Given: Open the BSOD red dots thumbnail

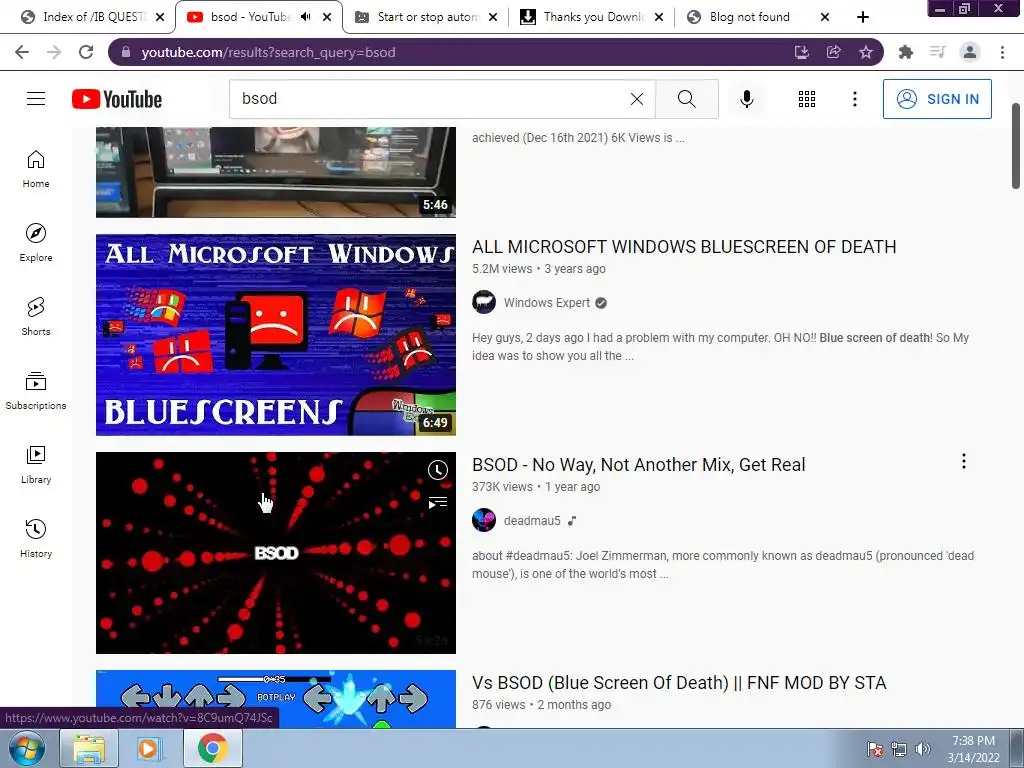Looking at the screenshot, I should click(x=276, y=553).
